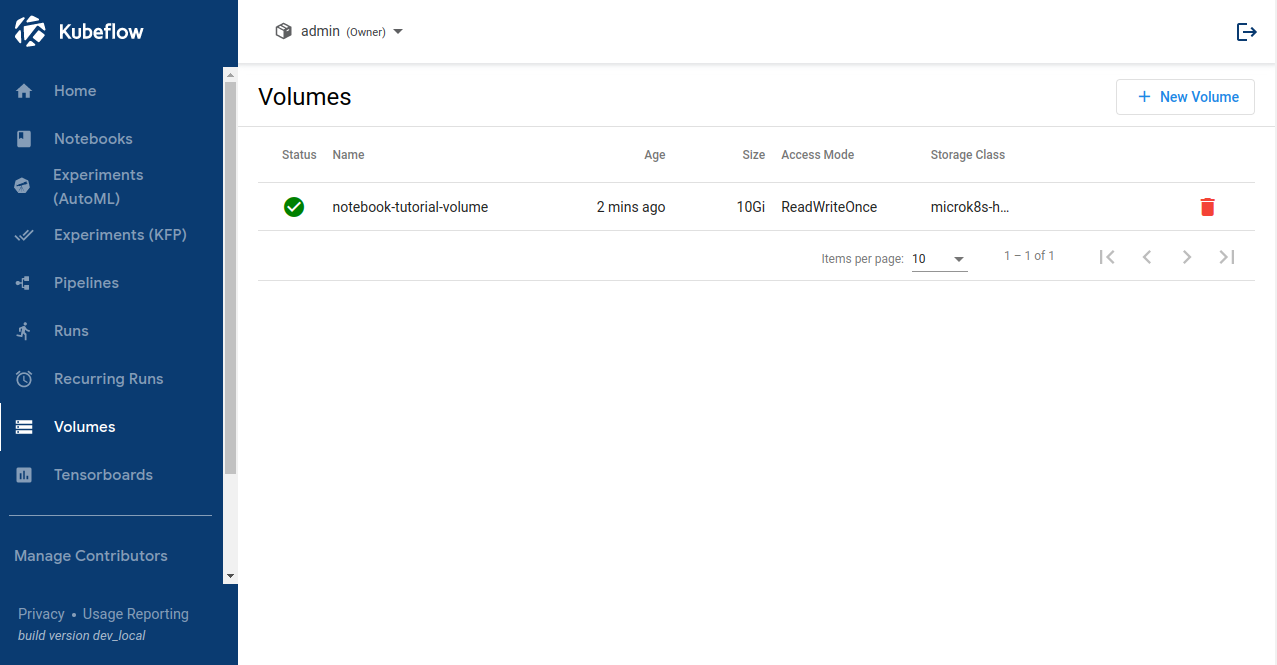Open the Manage Contributors link
Image resolution: width=1277 pixels, height=665 pixels.
[x=91, y=556]
